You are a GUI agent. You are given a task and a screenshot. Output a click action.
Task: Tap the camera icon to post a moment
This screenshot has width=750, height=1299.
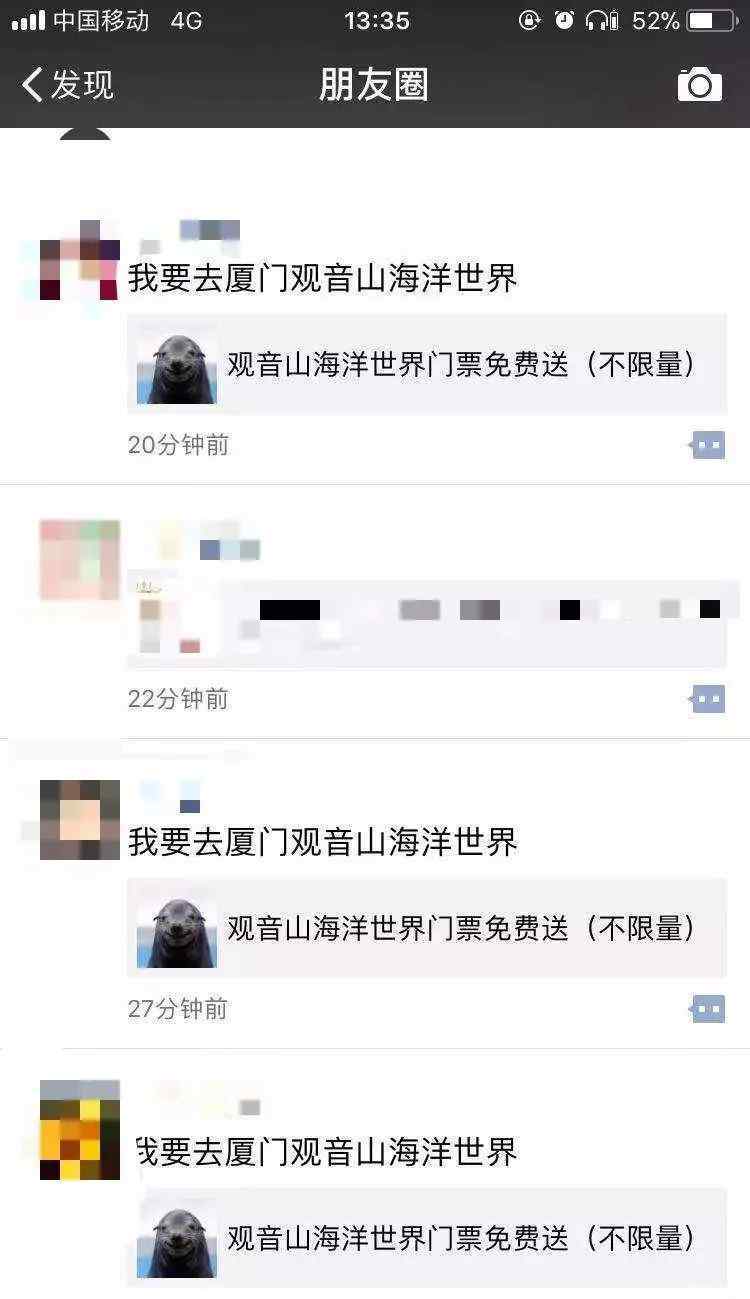point(700,85)
